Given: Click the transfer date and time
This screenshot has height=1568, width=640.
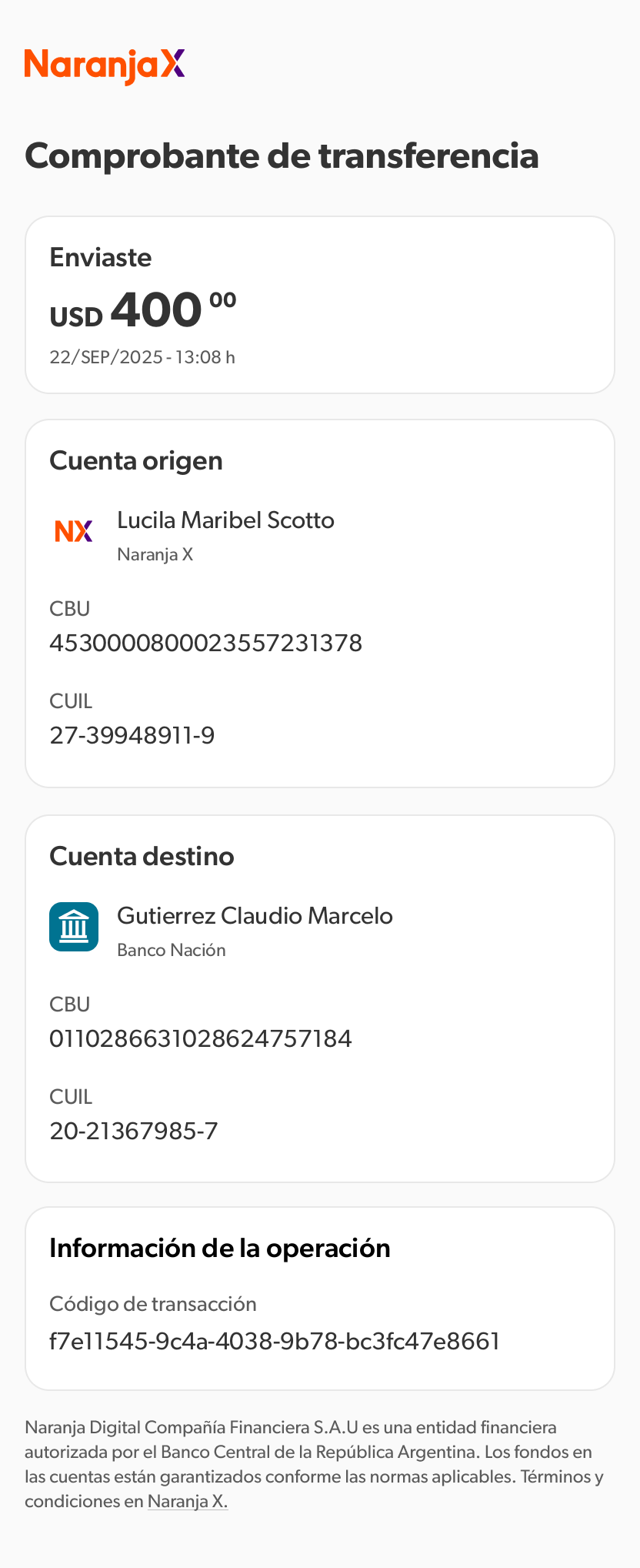Looking at the screenshot, I should point(142,357).
